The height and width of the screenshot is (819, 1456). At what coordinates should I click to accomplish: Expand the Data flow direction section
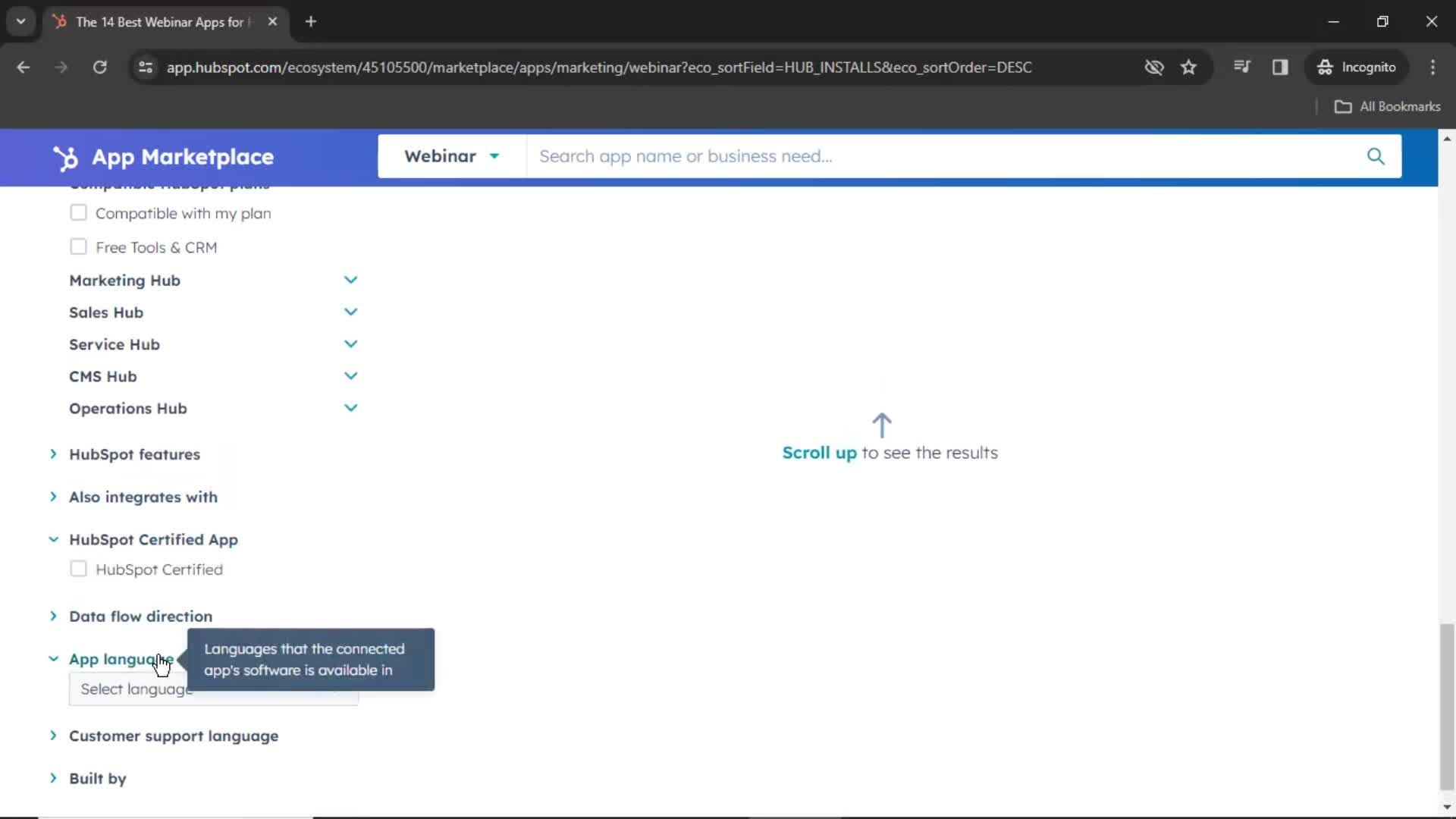pos(53,615)
